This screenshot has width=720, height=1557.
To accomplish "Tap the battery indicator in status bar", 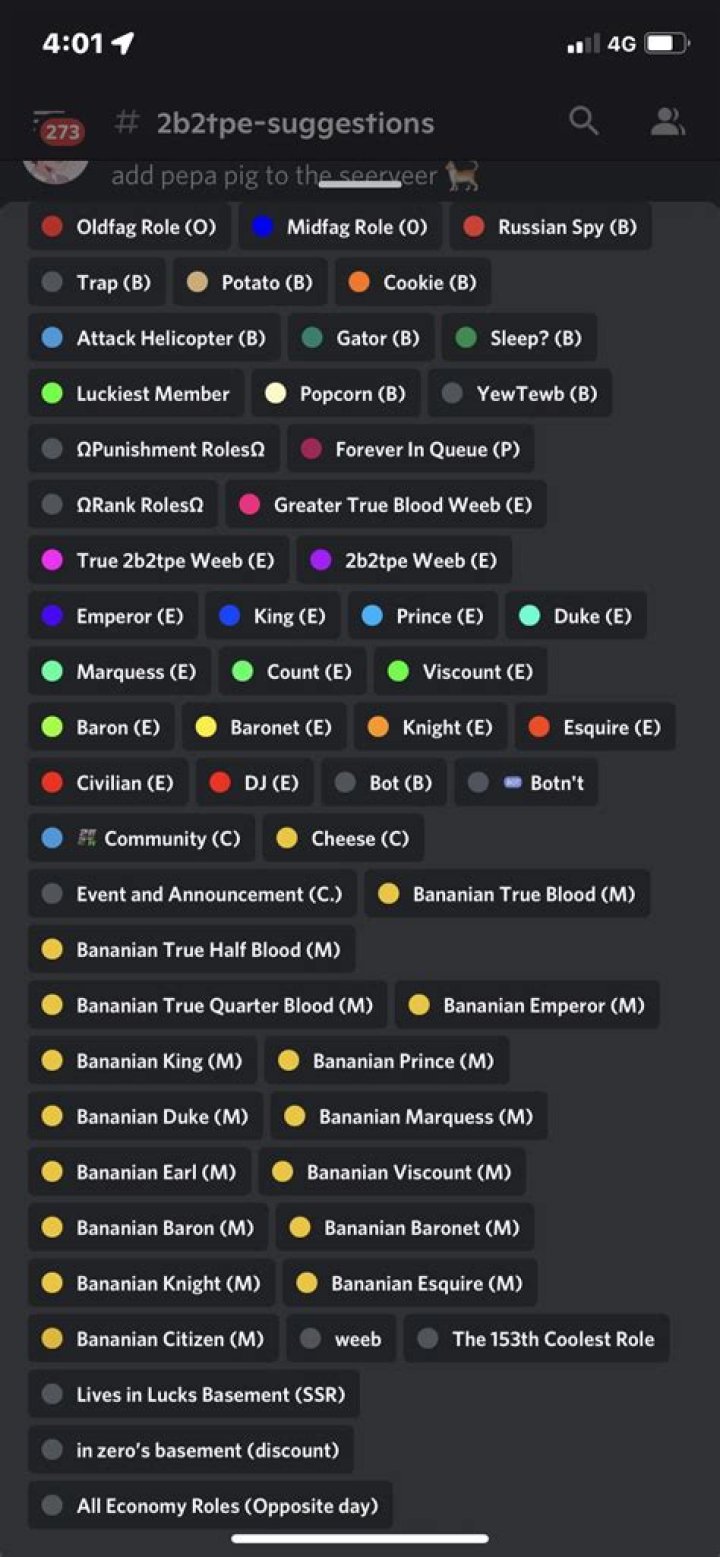I will (x=664, y=42).
